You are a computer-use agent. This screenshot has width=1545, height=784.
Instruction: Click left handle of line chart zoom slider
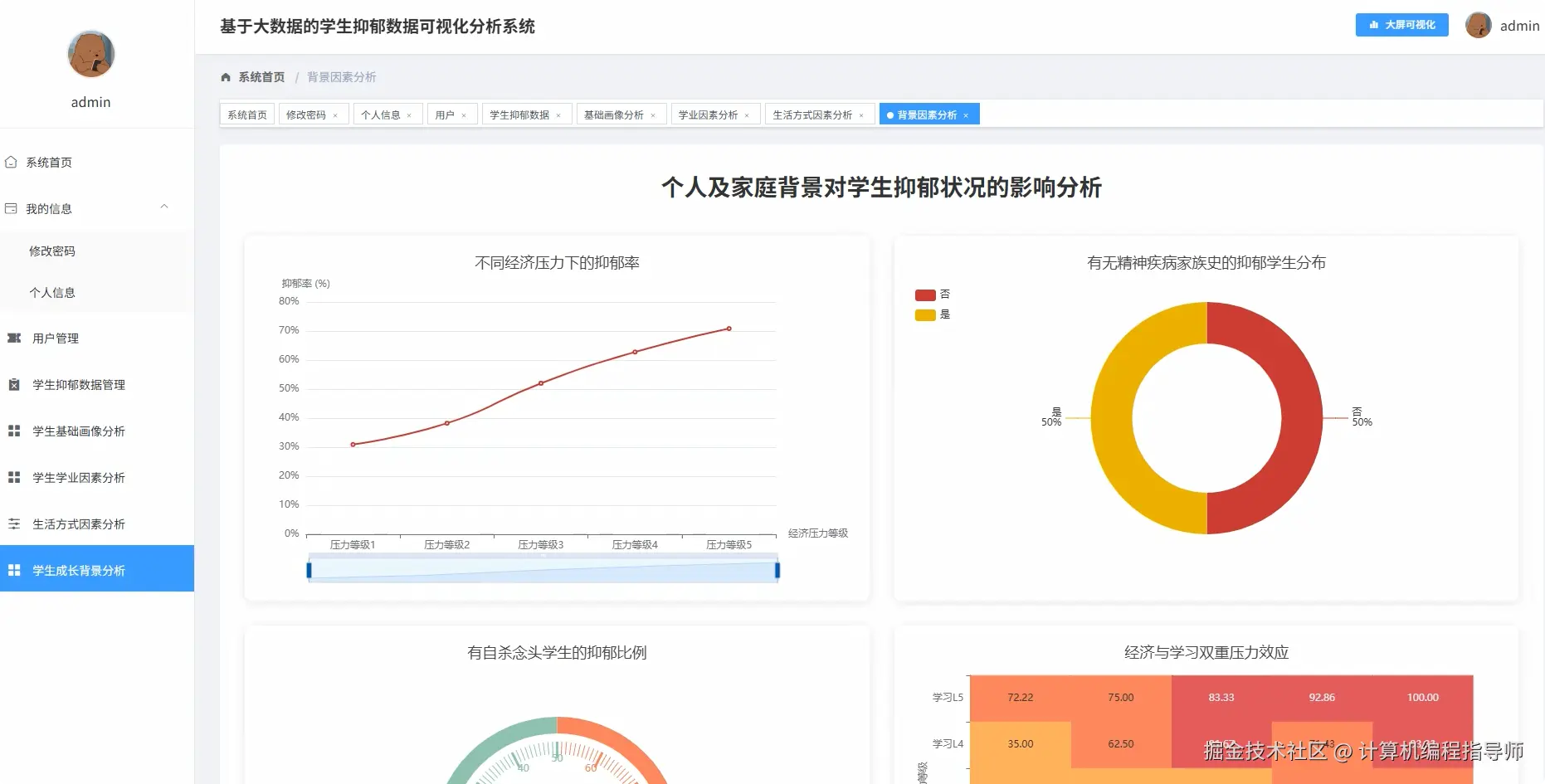tap(309, 570)
